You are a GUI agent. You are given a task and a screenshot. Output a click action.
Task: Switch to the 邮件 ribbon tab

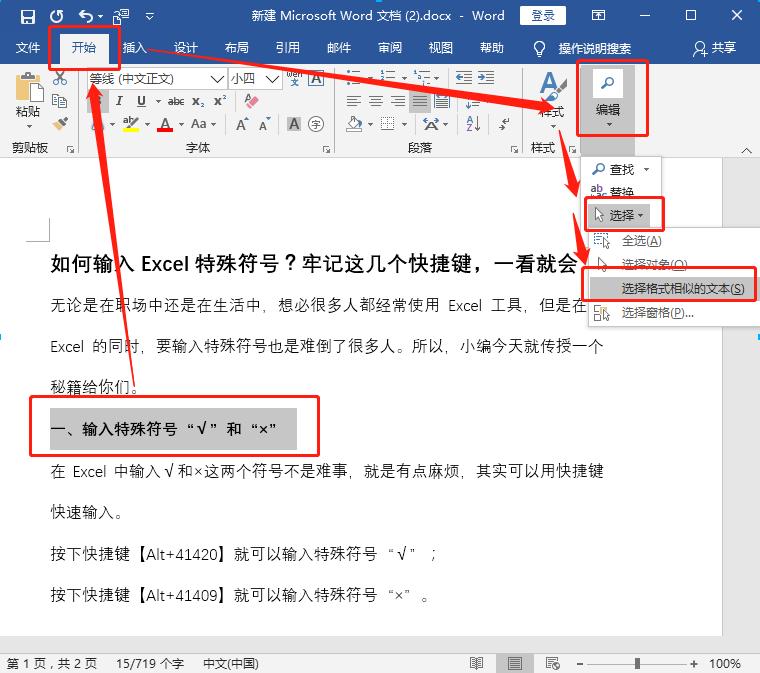tap(339, 48)
